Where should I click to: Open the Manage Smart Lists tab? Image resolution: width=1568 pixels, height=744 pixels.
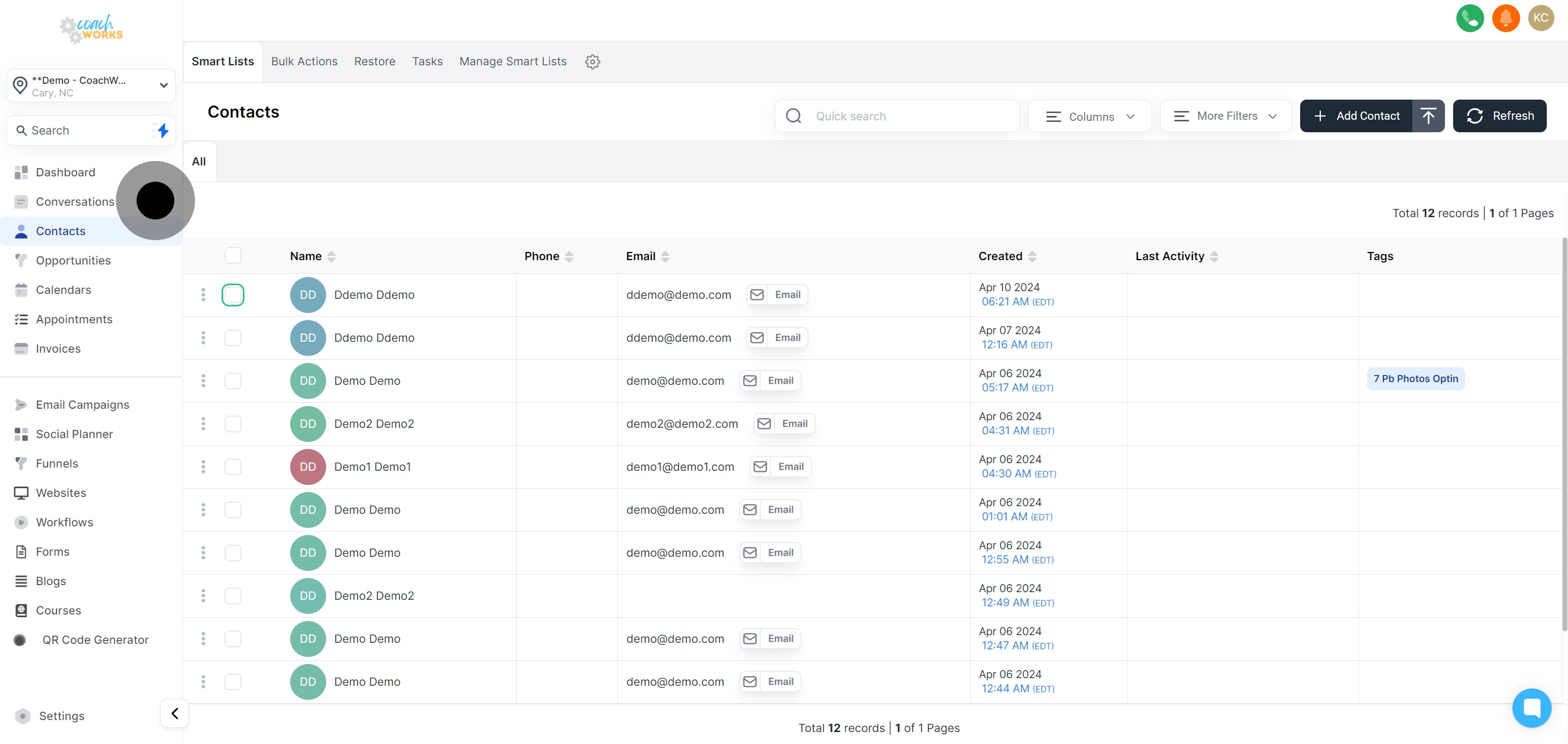512,62
